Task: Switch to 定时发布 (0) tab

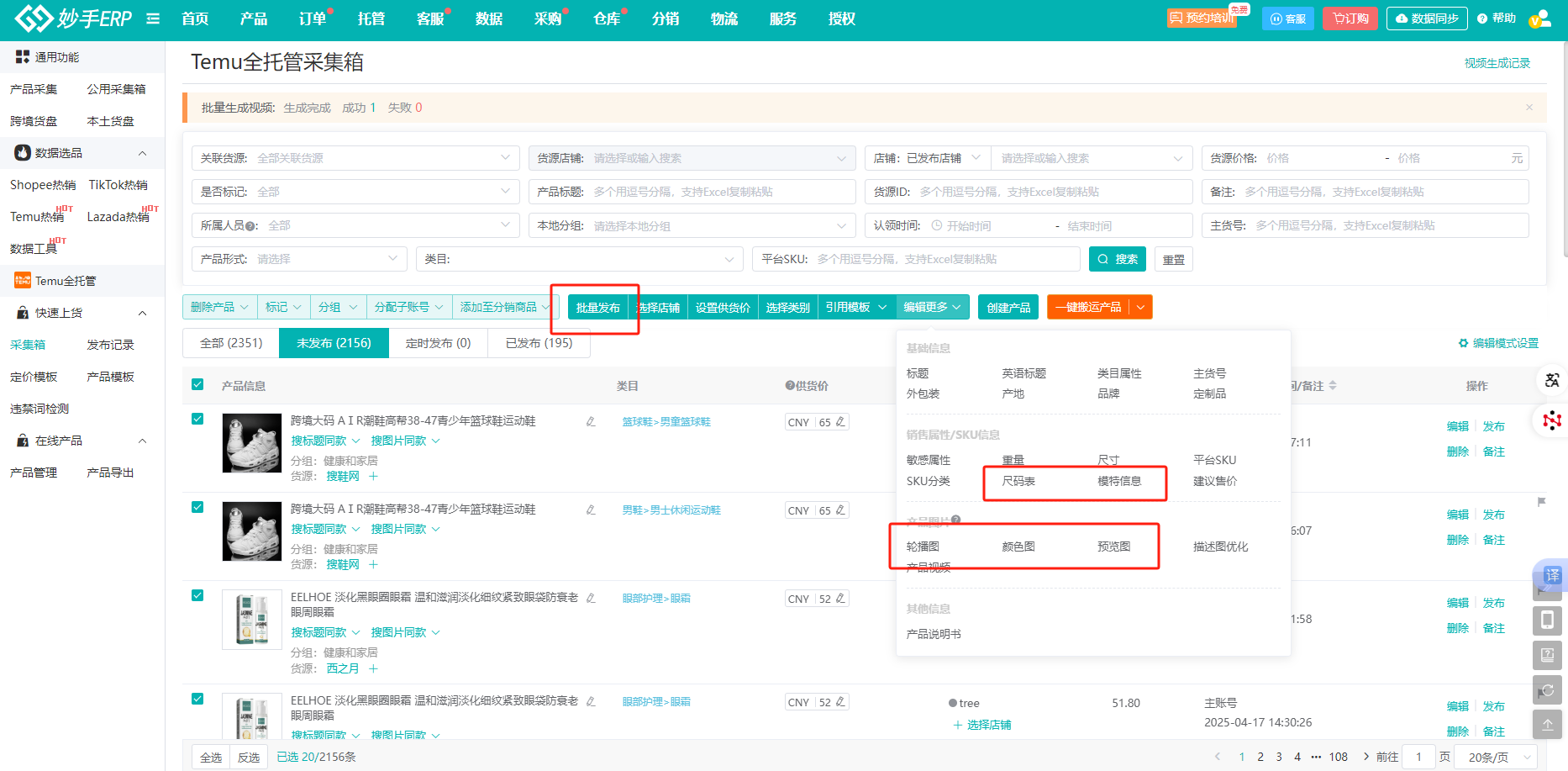Action: [x=438, y=343]
